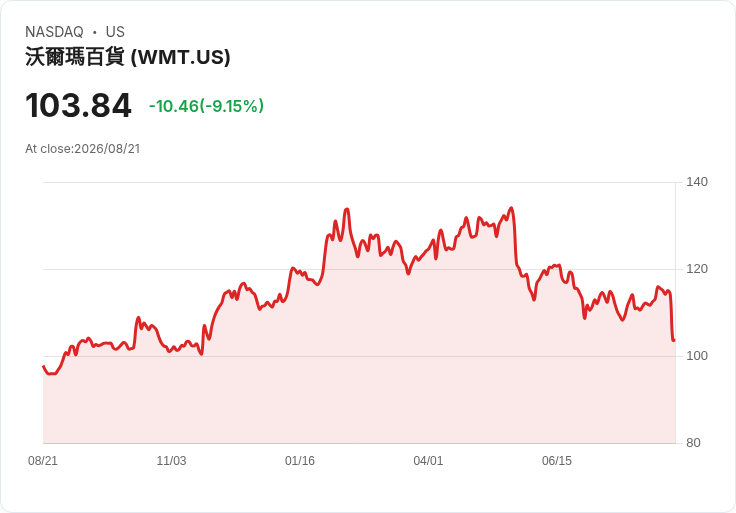Click the NASDAQ exchange label
The width and height of the screenshot is (736, 513).
54,32
